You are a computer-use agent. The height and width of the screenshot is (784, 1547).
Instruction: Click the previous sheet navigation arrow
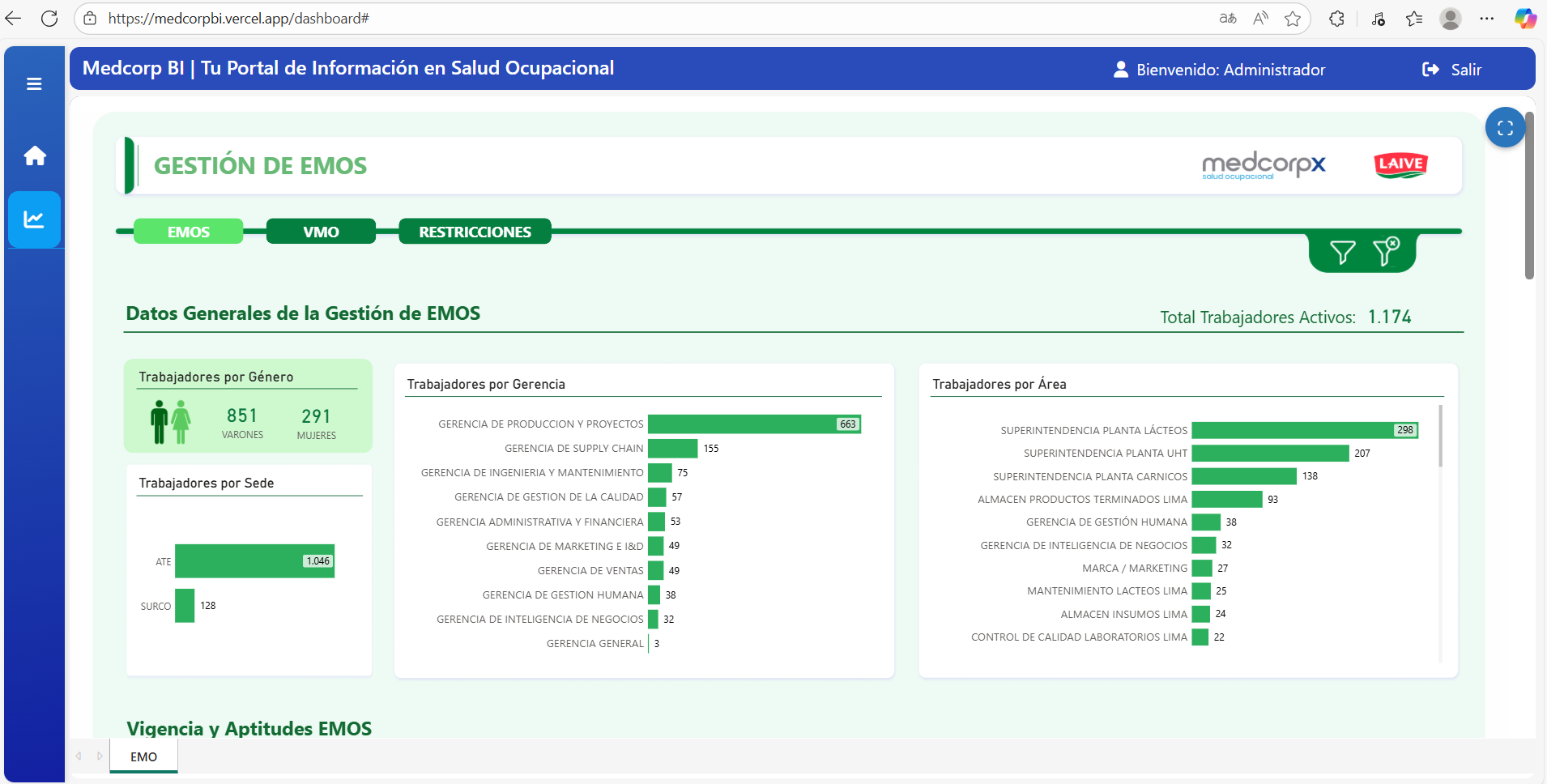point(79,756)
